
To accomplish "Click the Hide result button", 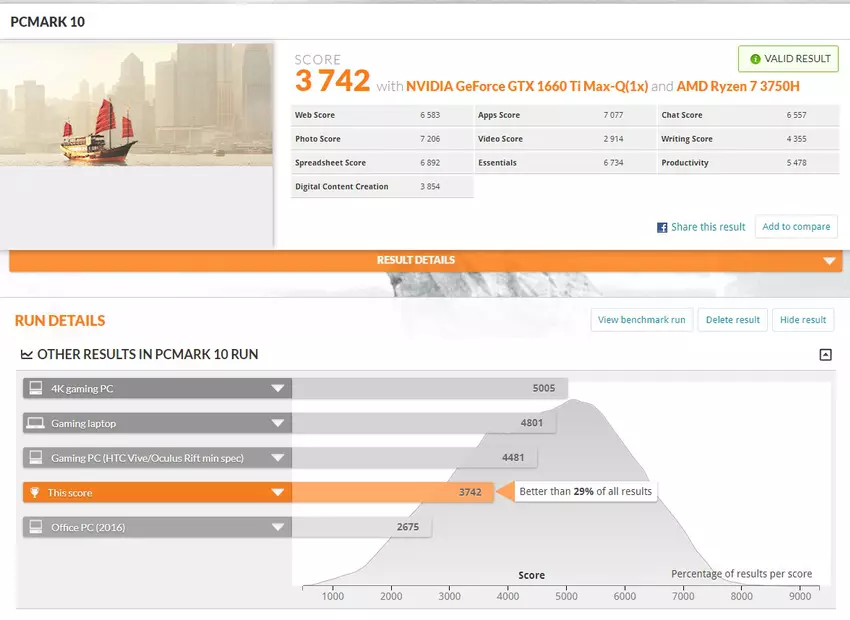I will pos(802,320).
